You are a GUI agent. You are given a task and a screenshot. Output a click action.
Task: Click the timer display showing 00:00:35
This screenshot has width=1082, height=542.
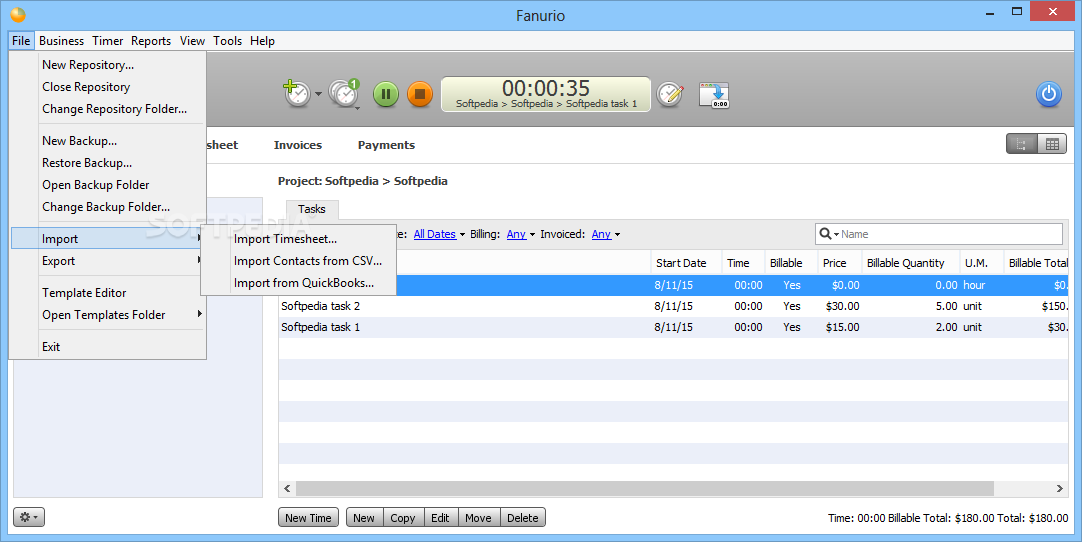546,94
